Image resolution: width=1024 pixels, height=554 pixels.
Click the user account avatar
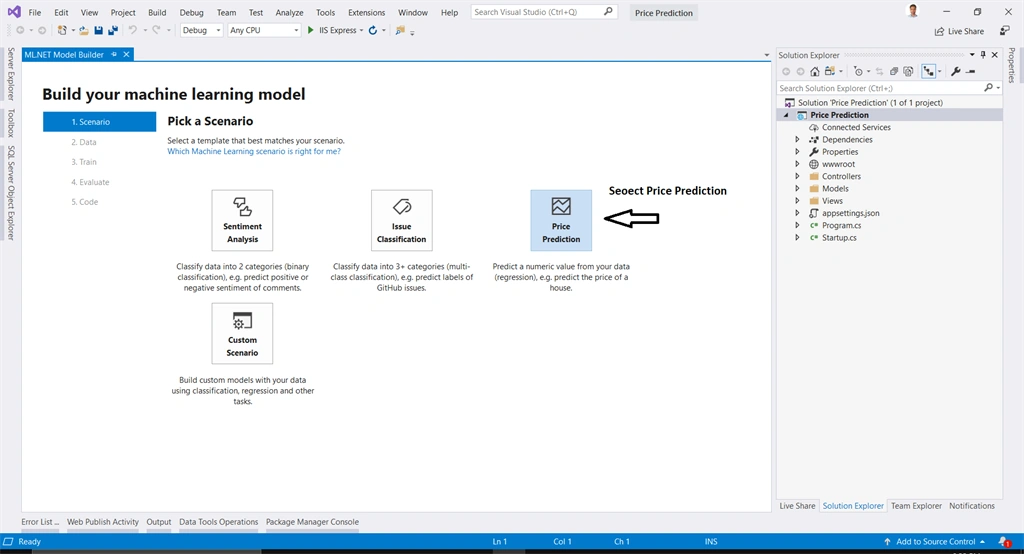click(x=913, y=11)
